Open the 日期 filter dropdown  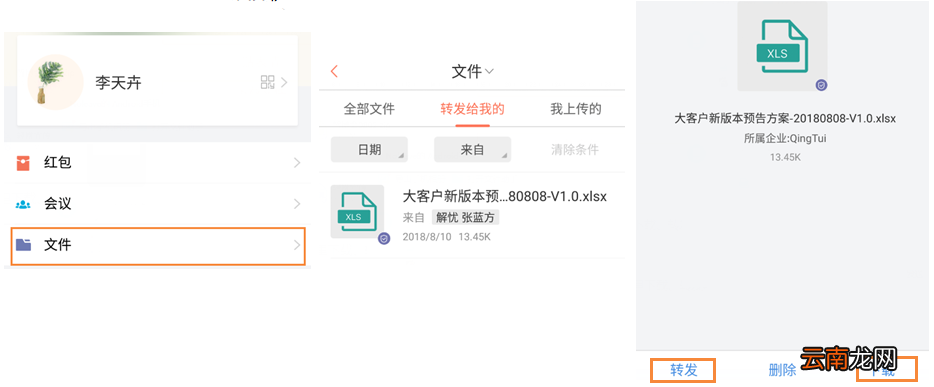(369, 149)
